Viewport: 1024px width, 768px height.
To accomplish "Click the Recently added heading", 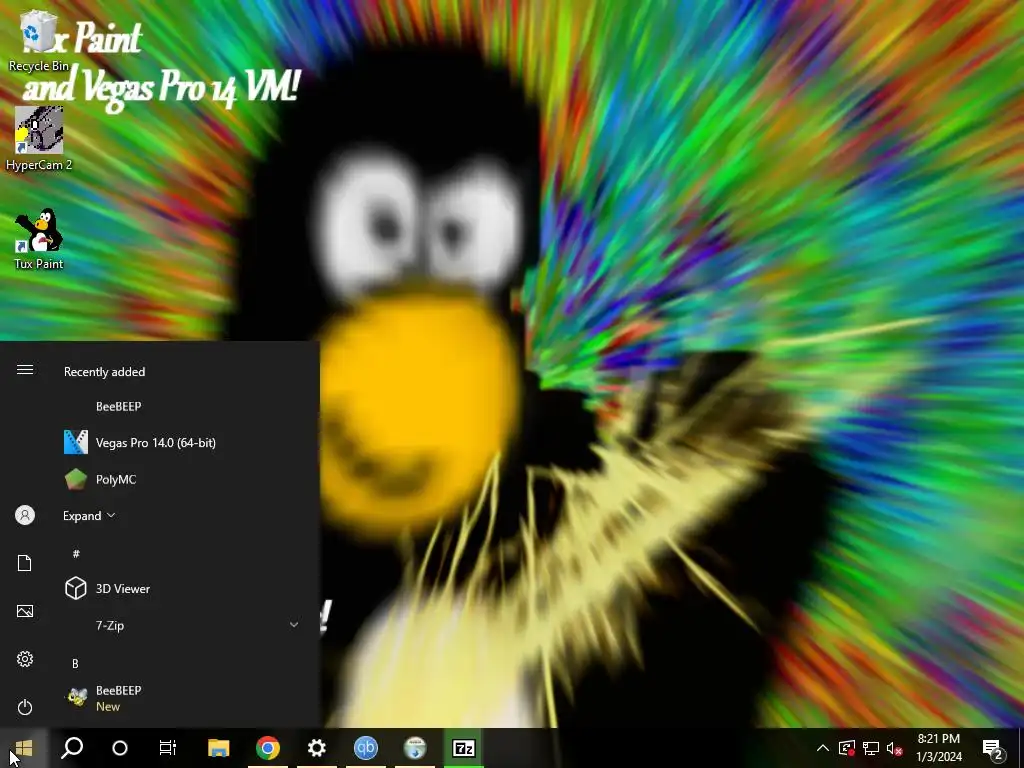I will (x=104, y=372).
